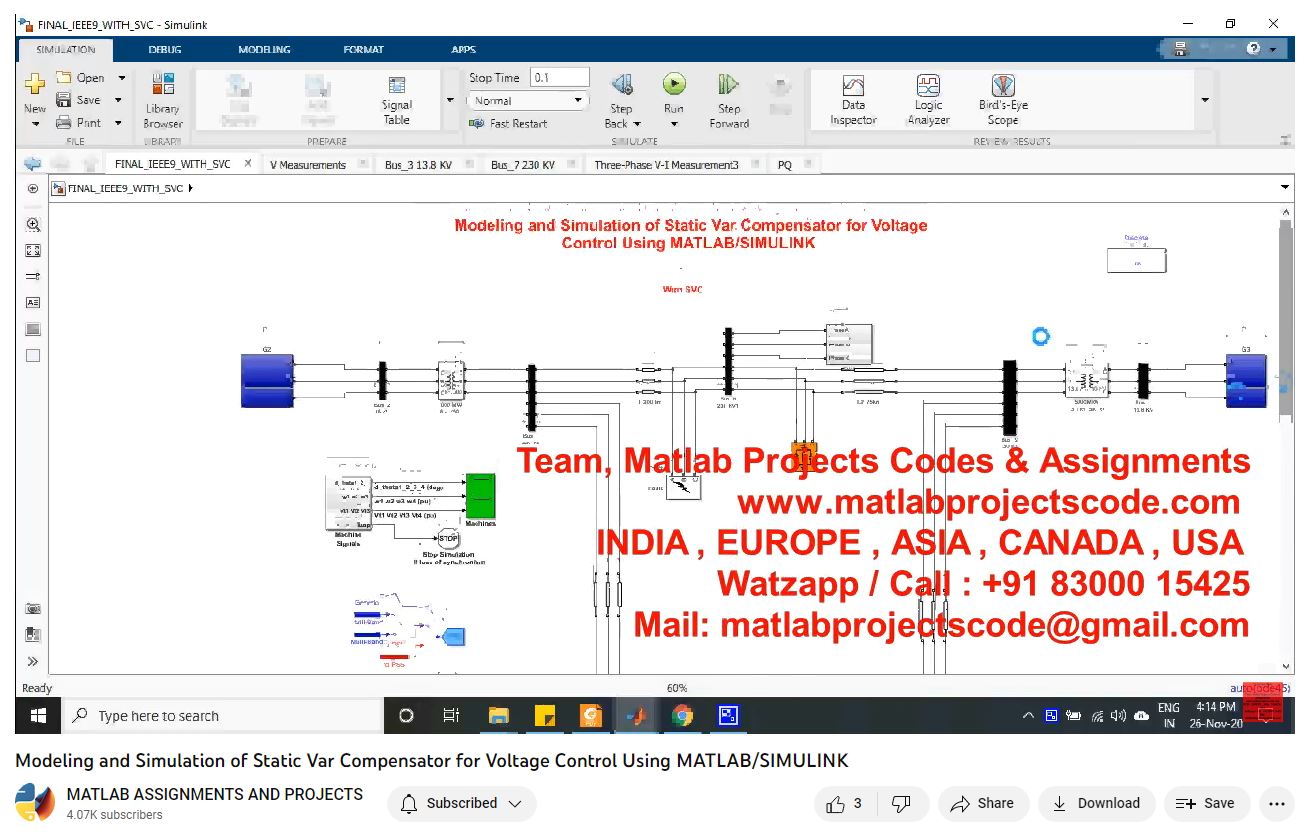Viewport: 1305px width, 837px height.
Task: Launch the Logic Analyzer
Action: pyautogui.click(x=928, y=100)
